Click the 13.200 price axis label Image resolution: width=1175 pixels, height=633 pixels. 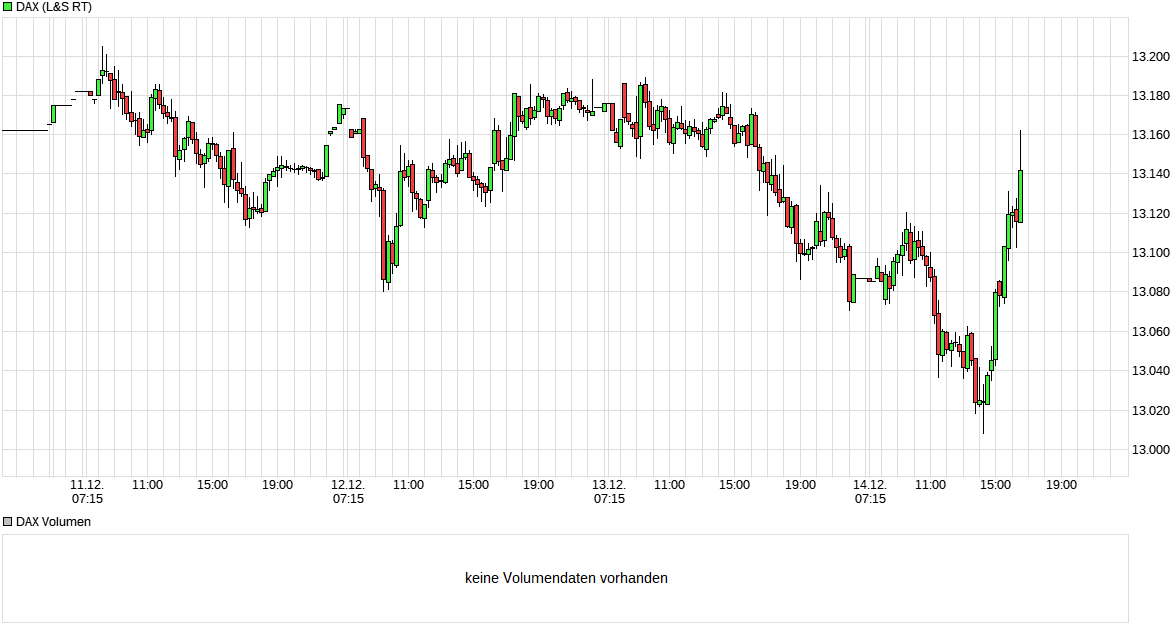coord(1150,56)
